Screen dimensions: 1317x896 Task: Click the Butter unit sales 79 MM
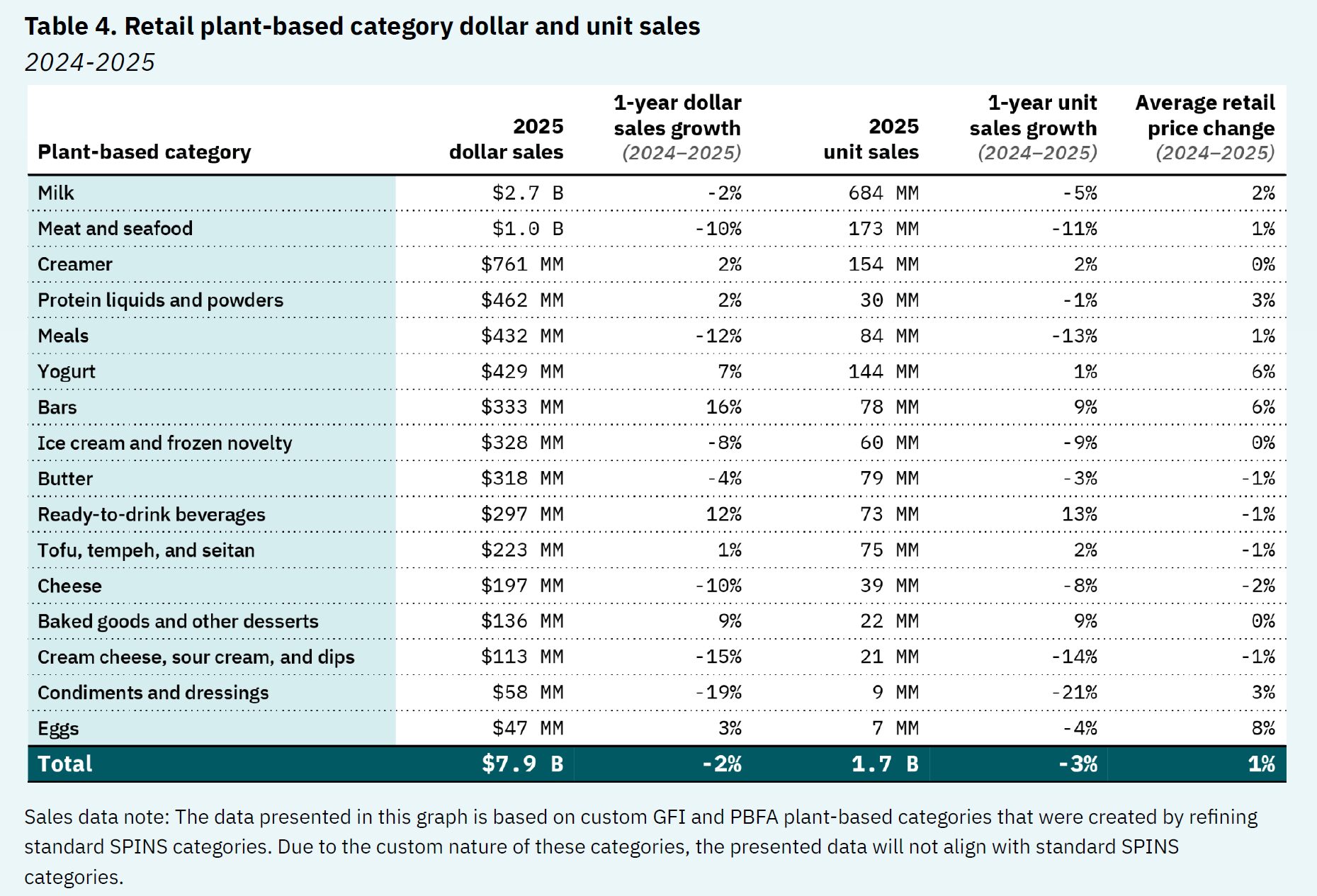[889, 478]
